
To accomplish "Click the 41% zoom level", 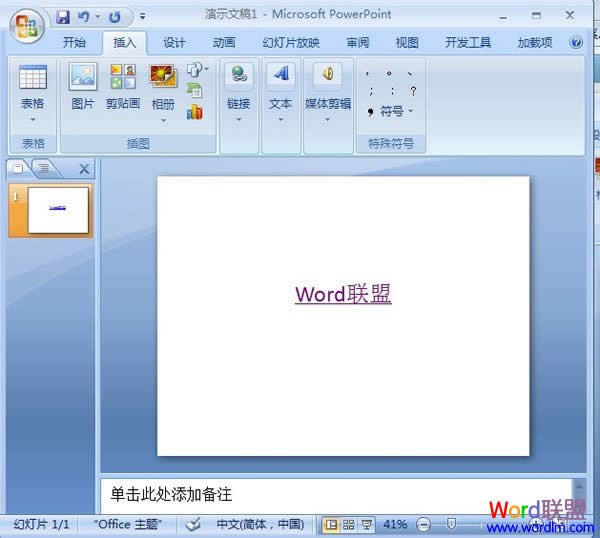I will pyautogui.click(x=395, y=524).
